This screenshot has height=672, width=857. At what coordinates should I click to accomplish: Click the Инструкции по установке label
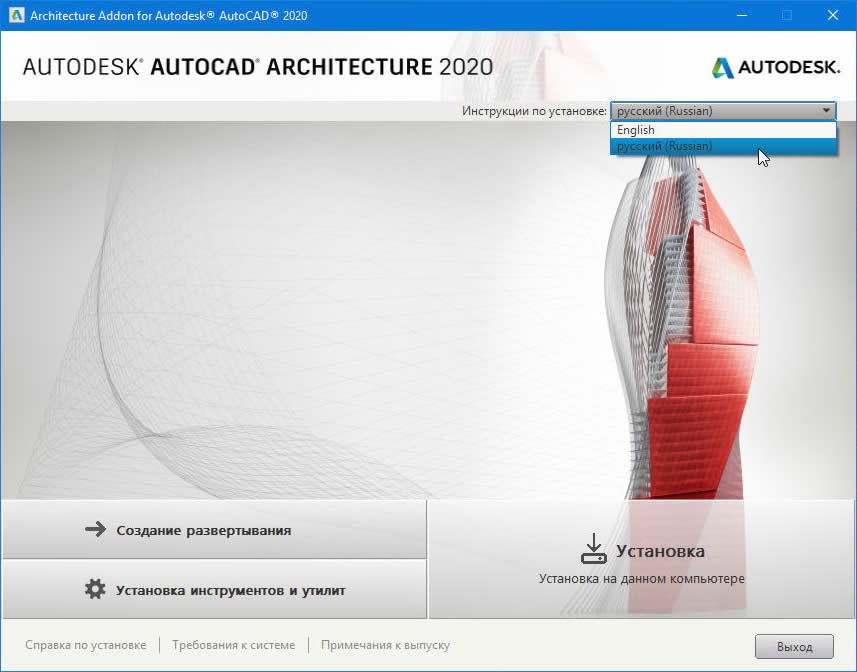click(534, 111)
